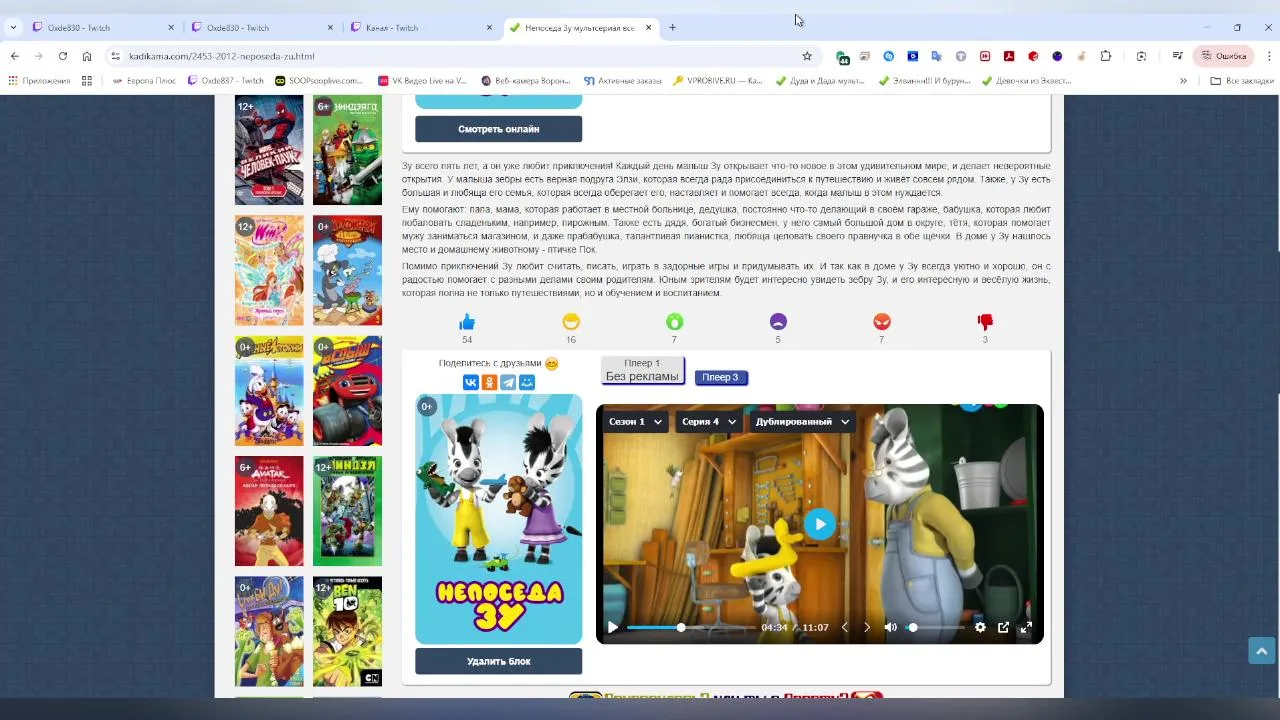Expand hidden bookmarks with double chevron
The width and height of the screenshot is (1280, 720).
[x=1183, y=81]
